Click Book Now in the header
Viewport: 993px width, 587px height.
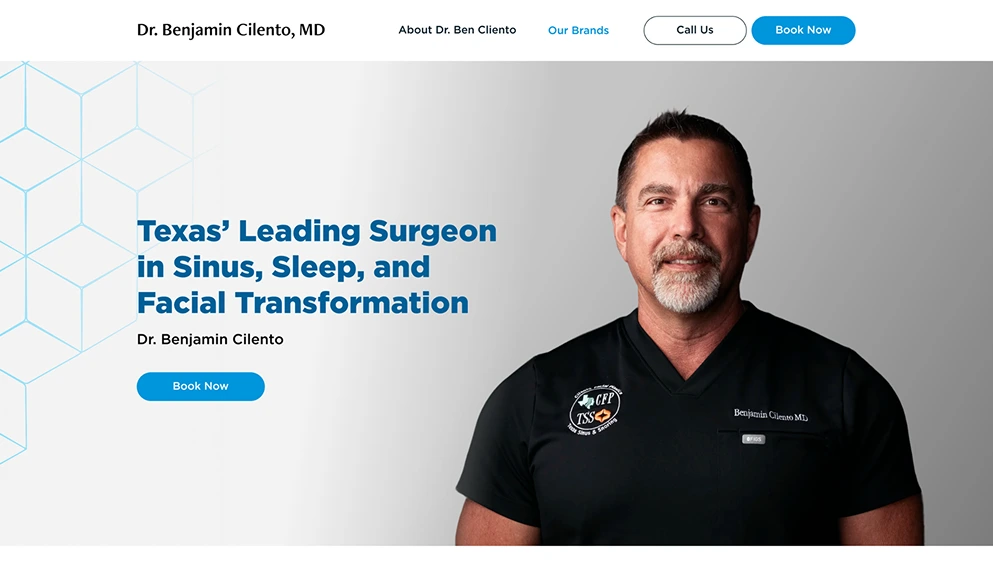click(x=803, y=30)
